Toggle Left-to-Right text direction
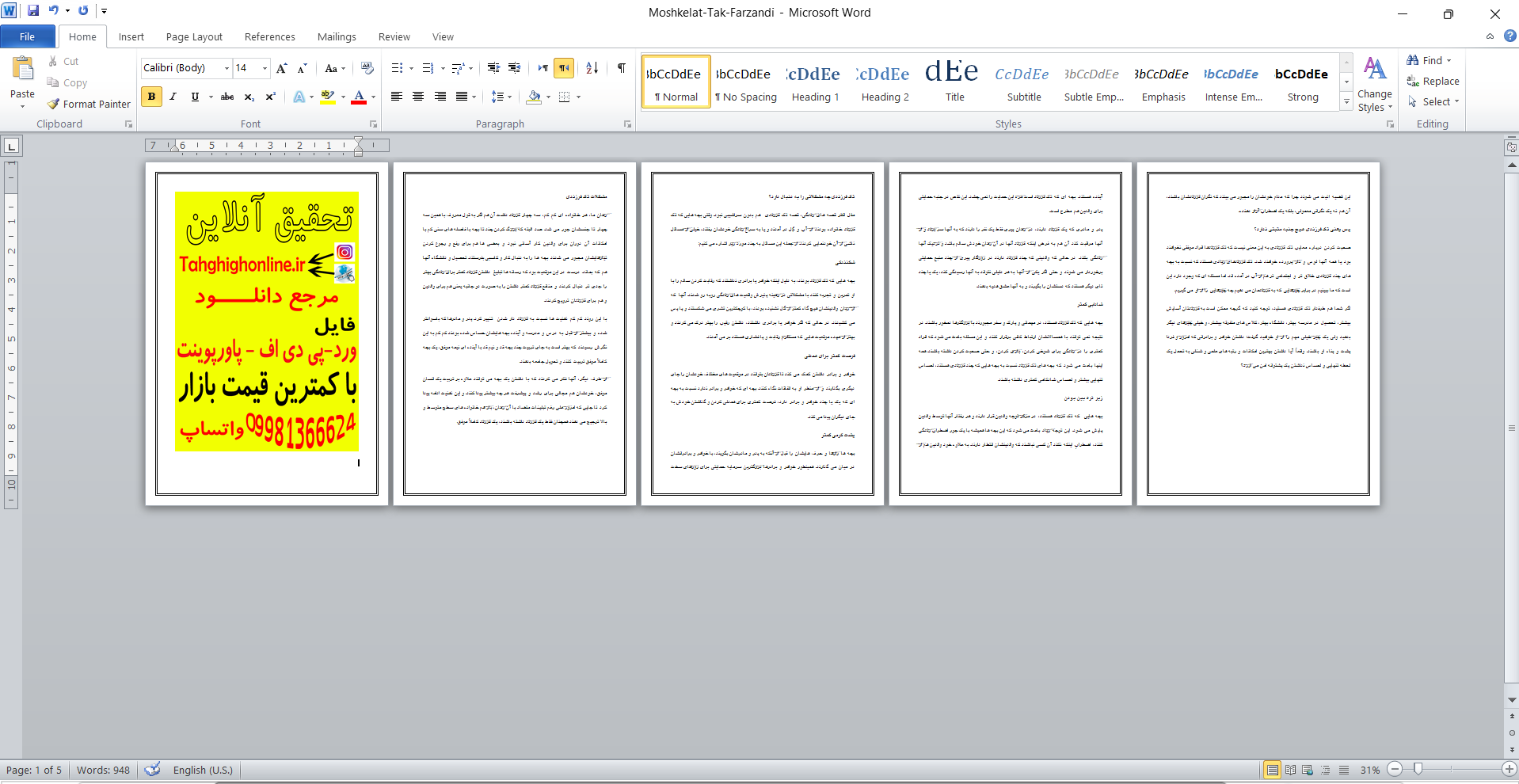 (542, 68)
